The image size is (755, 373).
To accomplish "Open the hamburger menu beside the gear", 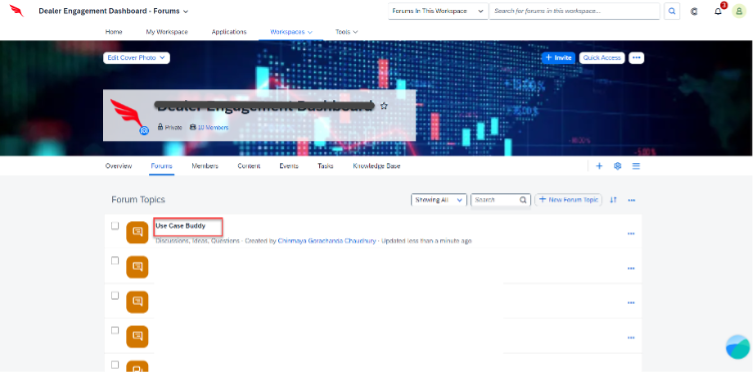I will [636, 166].
